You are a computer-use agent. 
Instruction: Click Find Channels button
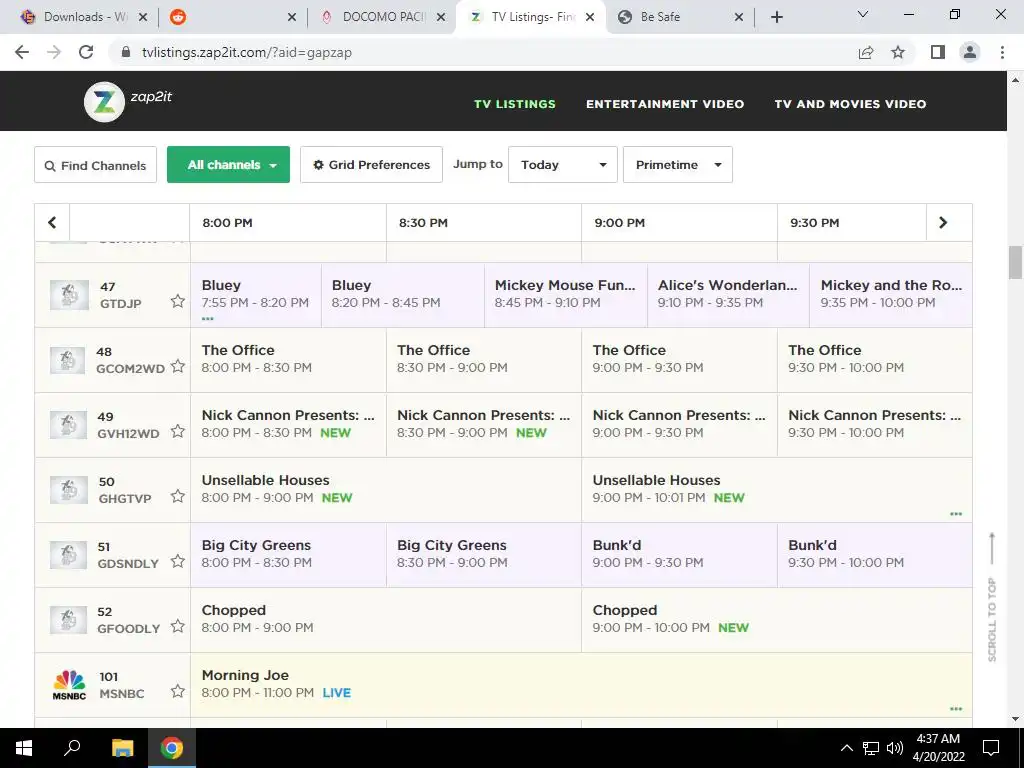click(95, 165)
